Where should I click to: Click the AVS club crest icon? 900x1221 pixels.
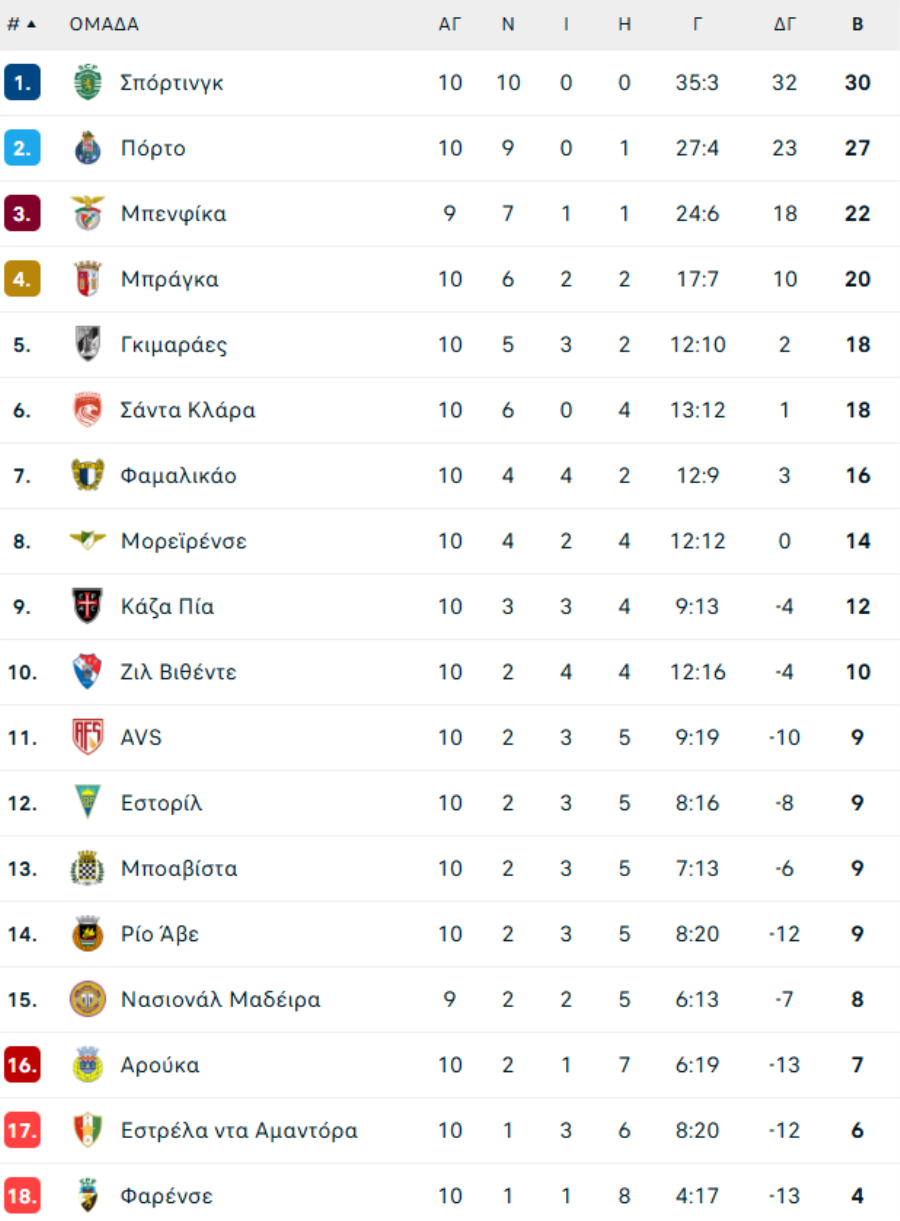click(x=88, y=737)
